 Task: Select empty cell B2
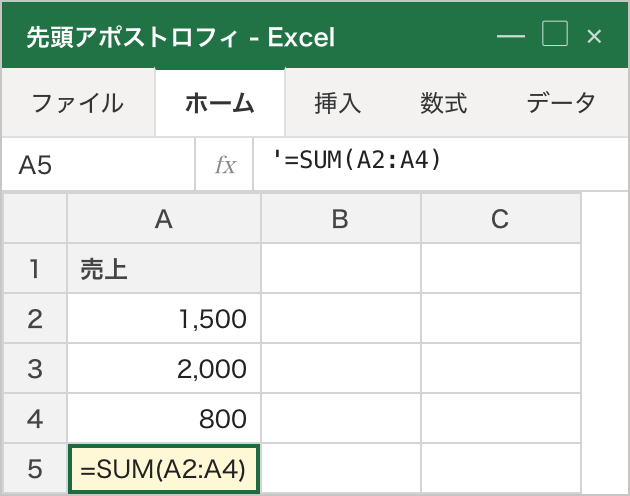click(x=341, y=318)
